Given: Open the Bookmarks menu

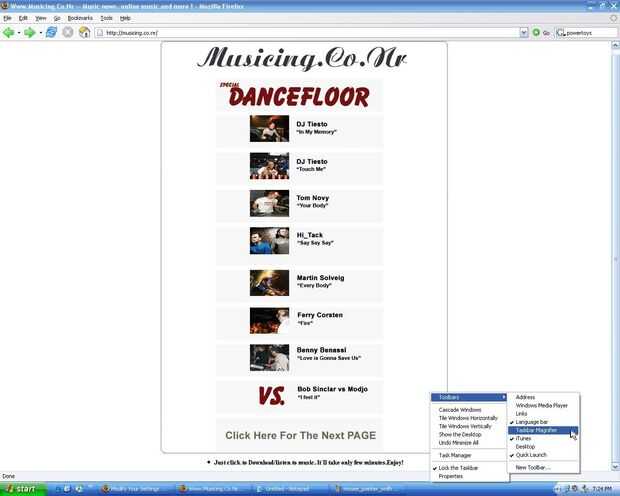Looking at the screenshot, I should (80, 18).
